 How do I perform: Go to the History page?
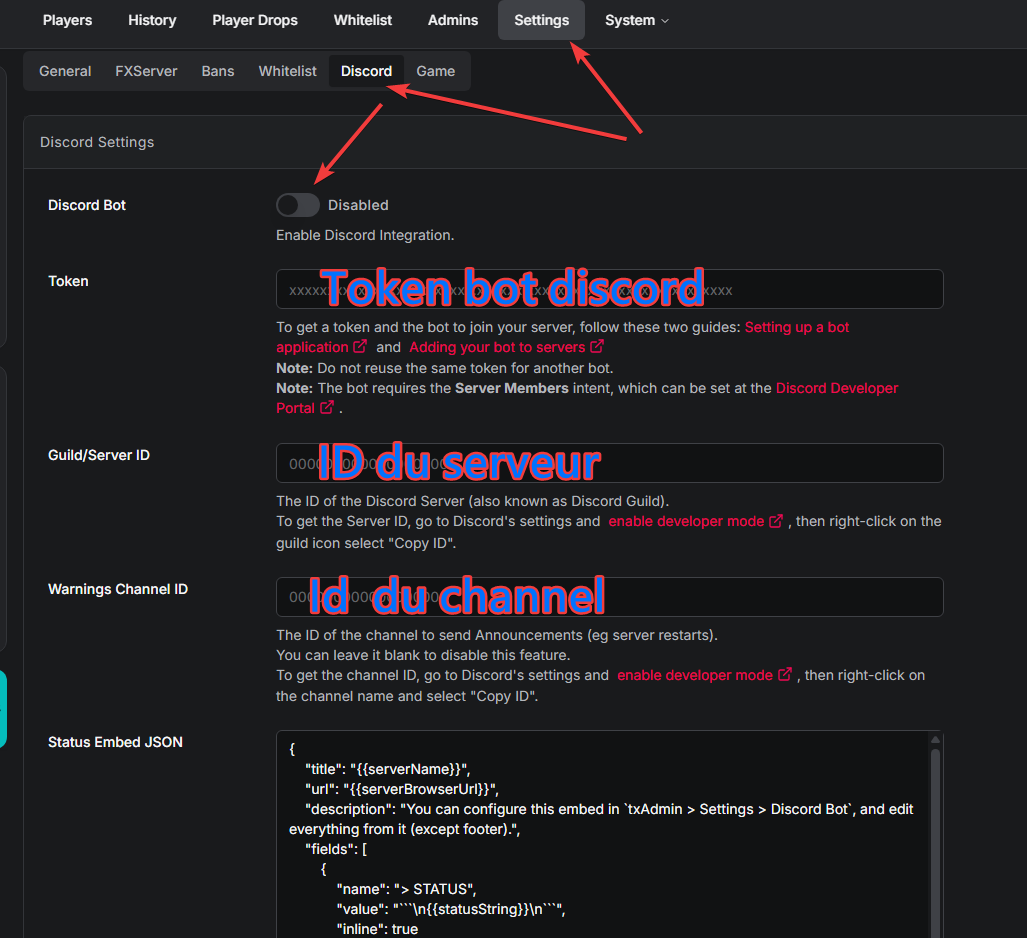click(x=152, y=20)
